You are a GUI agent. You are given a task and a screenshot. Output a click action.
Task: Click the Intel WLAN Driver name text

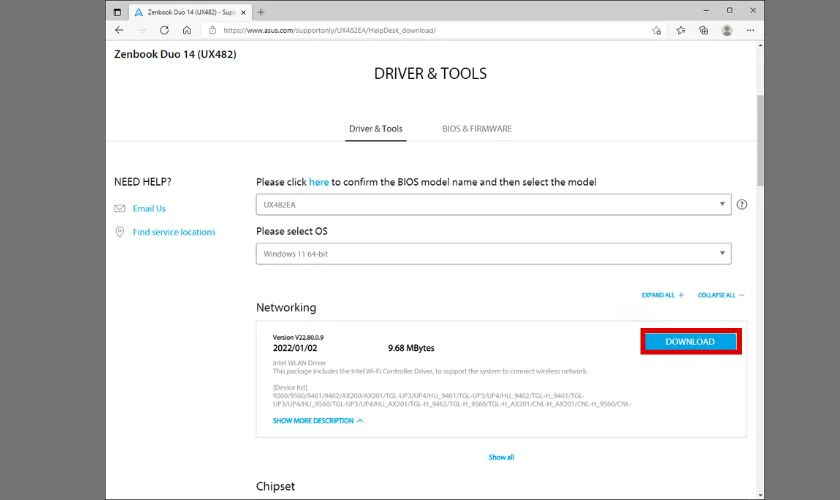(x=299, y=363)
